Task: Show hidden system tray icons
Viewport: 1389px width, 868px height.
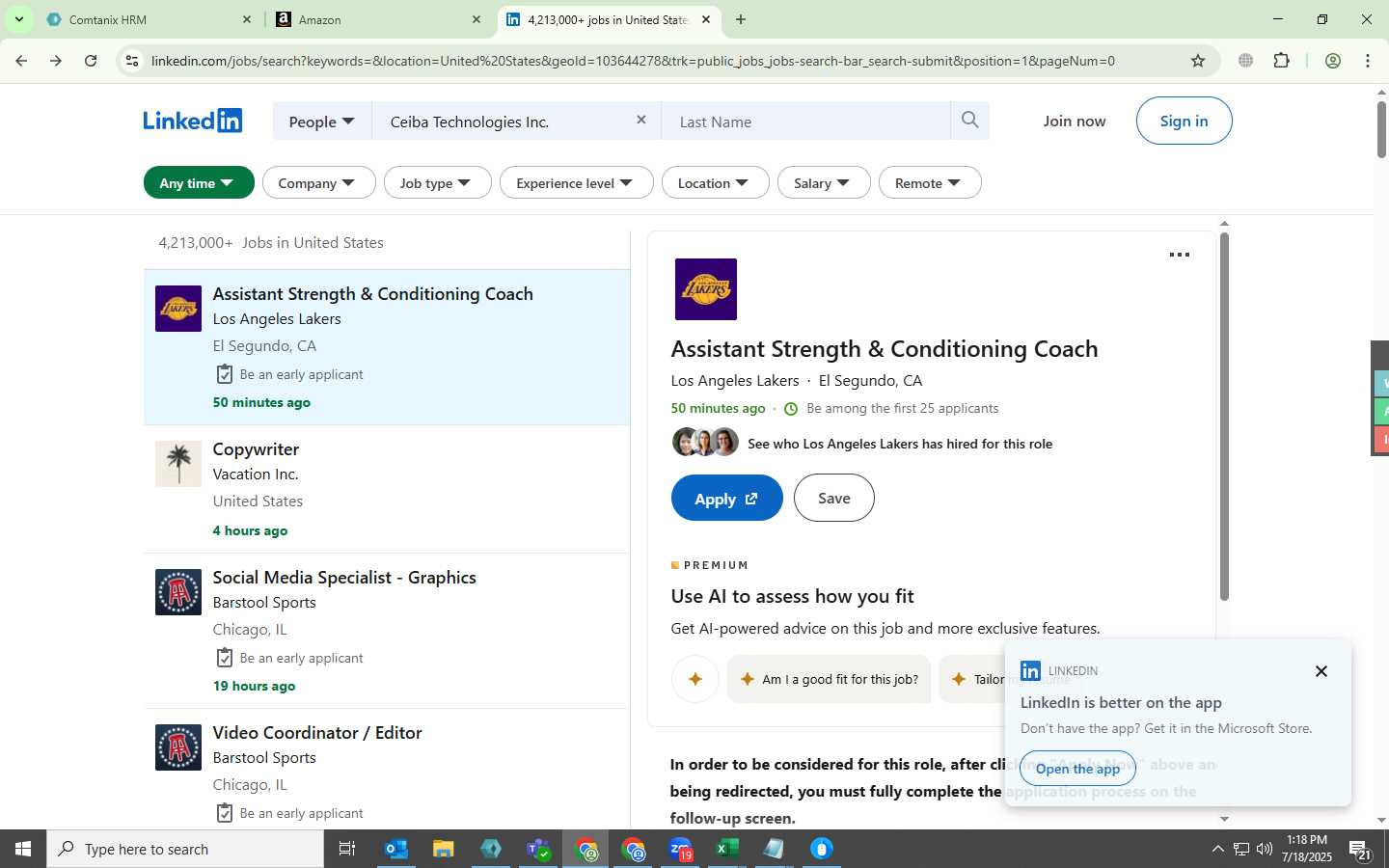Action: tap(1217, 849)
